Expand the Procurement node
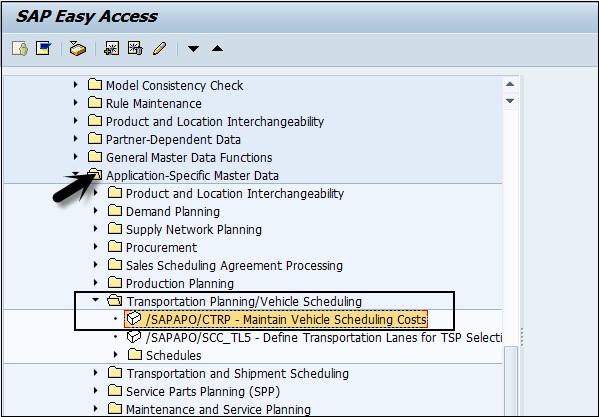The width and height of the screenshot is (599, 417). point(96,246)
